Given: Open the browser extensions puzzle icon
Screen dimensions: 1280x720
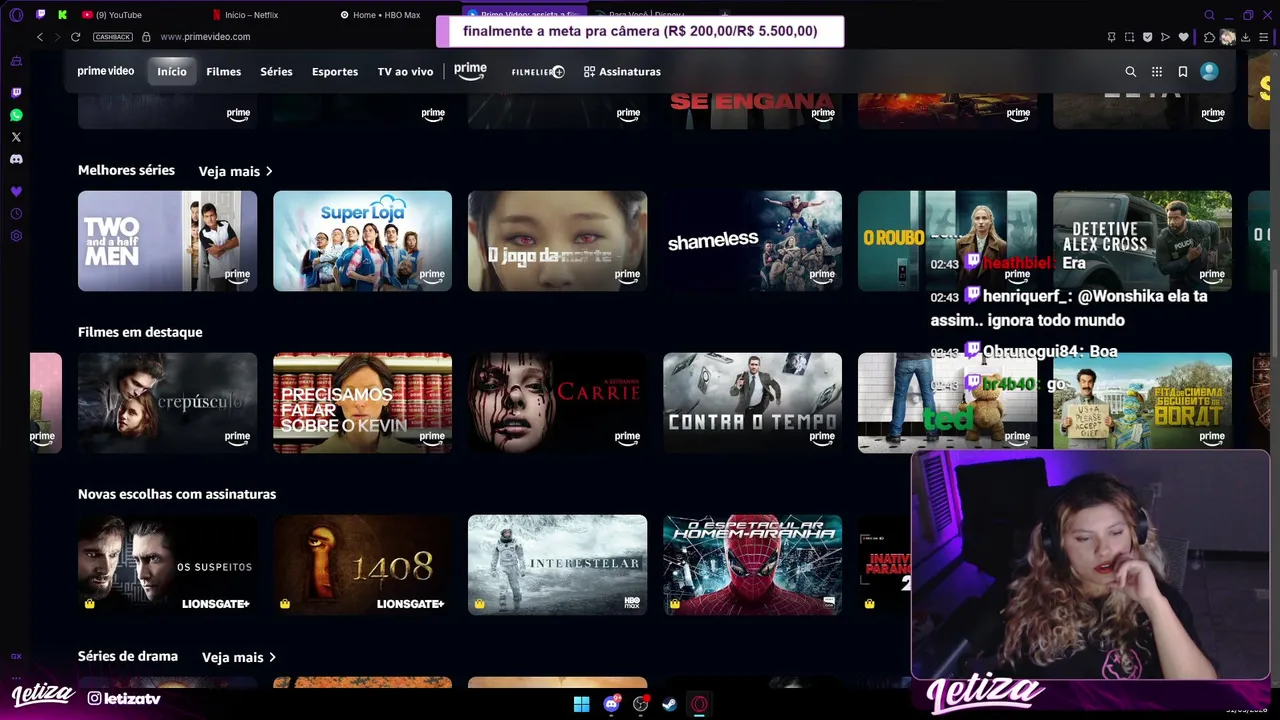Looking at the screenshot, I should (x=1209, y=37).
